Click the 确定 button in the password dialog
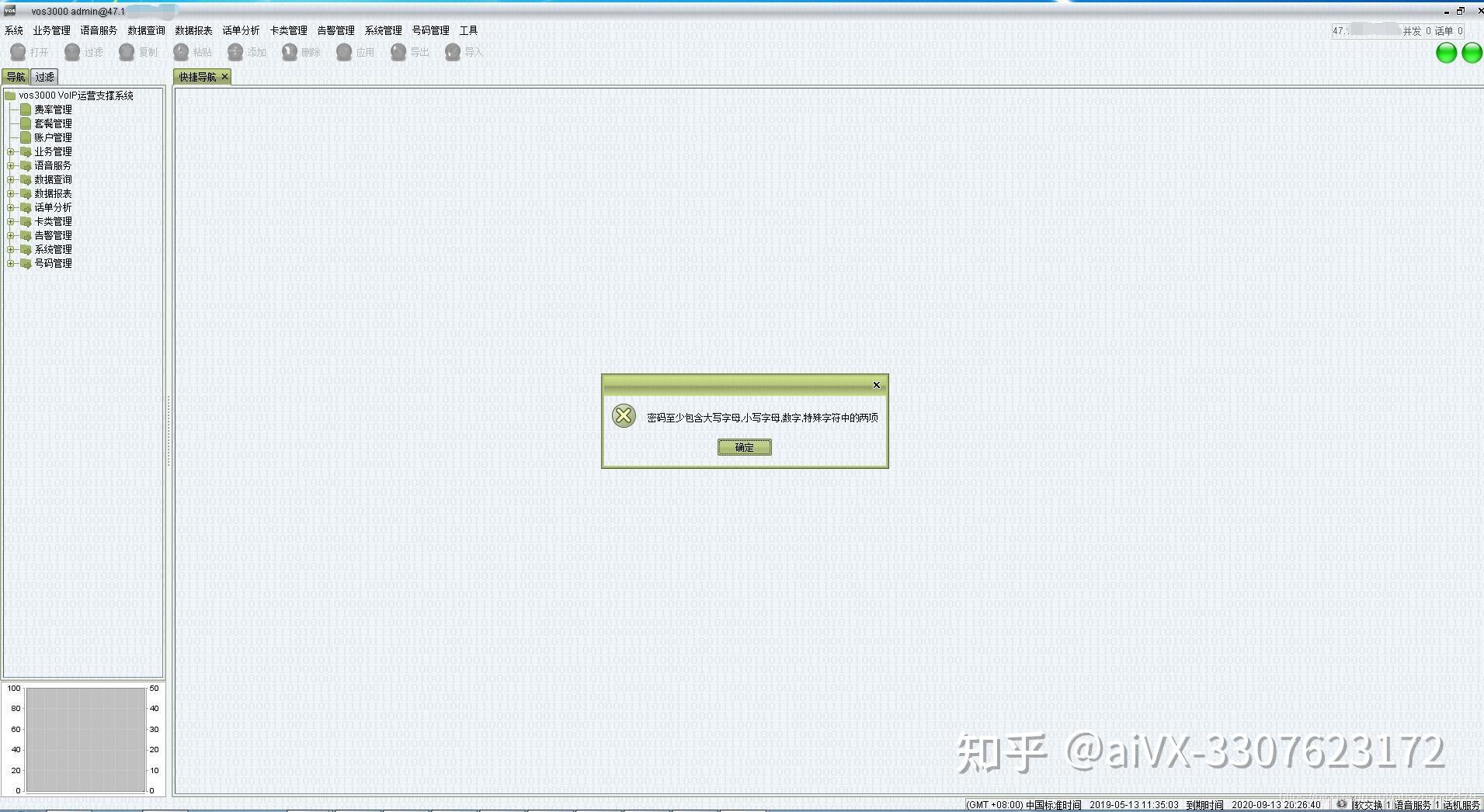1484x812 pixels. pos(743,447)
